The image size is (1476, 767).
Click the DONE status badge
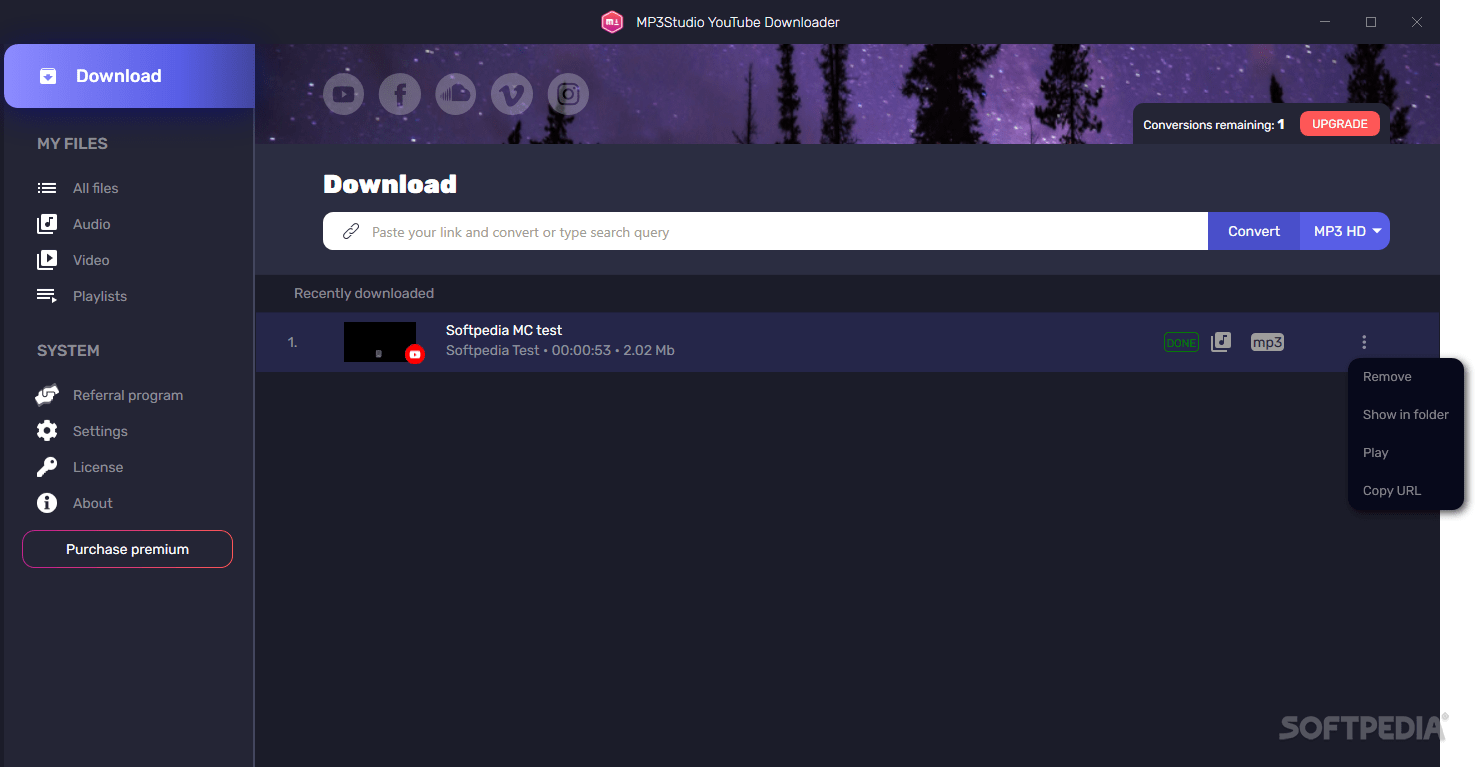click(1181, 341)
